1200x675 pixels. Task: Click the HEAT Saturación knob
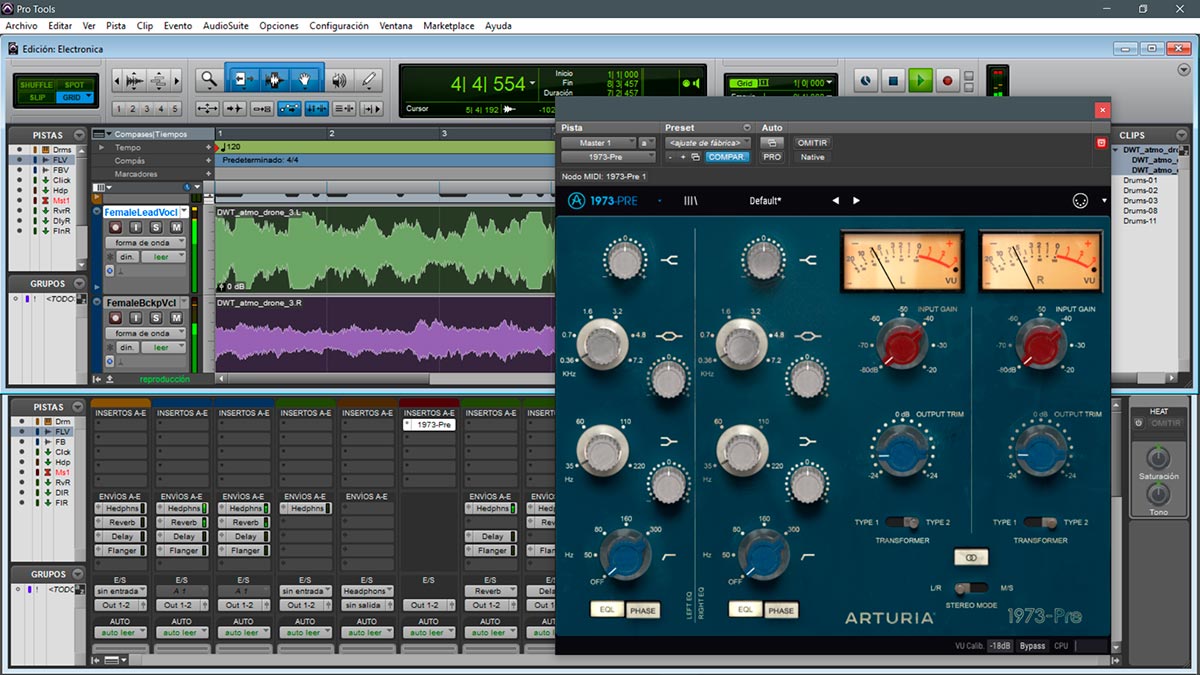click(x=1158, y=459)
